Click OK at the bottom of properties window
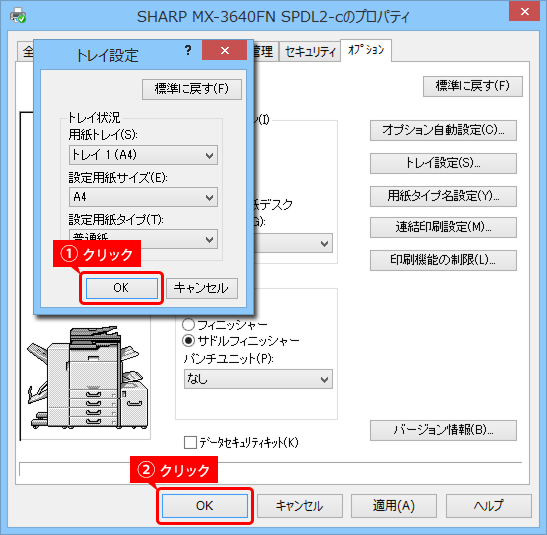The width and height of the screenshot is (547, 535). 205,506
